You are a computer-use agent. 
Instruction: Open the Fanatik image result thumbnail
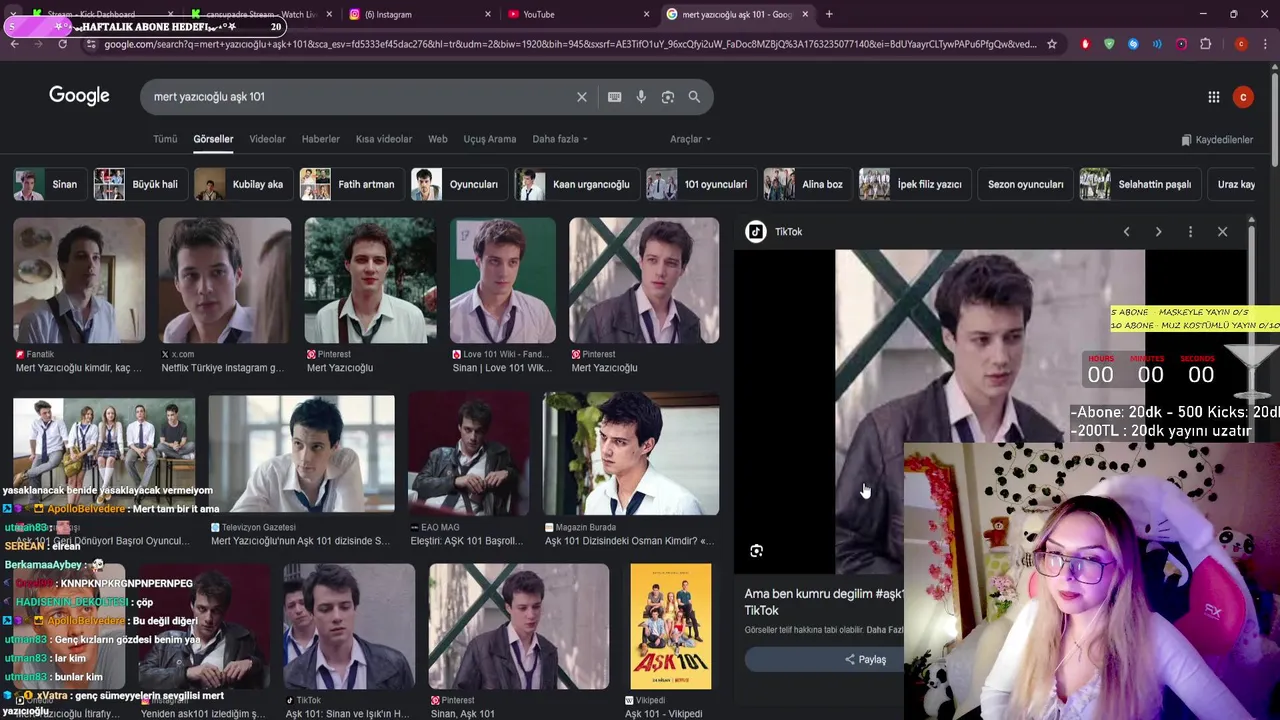(x=79, y=281)
